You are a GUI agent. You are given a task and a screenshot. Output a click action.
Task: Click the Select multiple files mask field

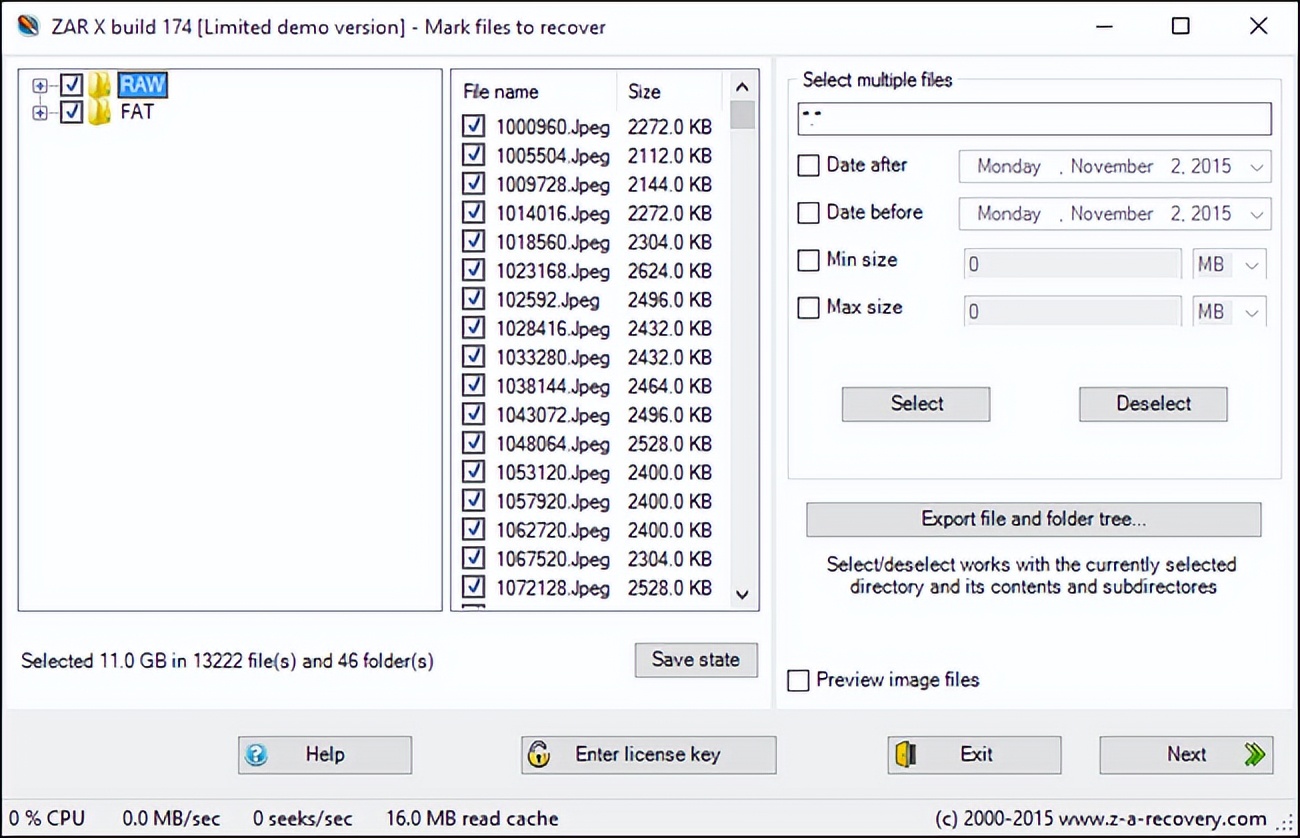click(1034, 119)
